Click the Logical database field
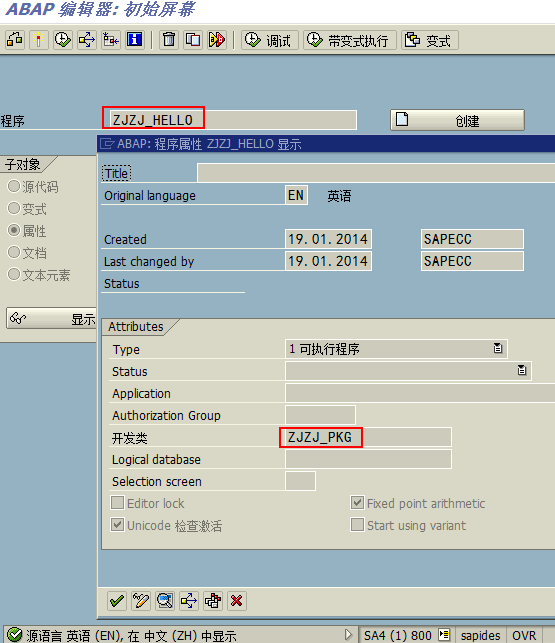 (x=368, y=459)
